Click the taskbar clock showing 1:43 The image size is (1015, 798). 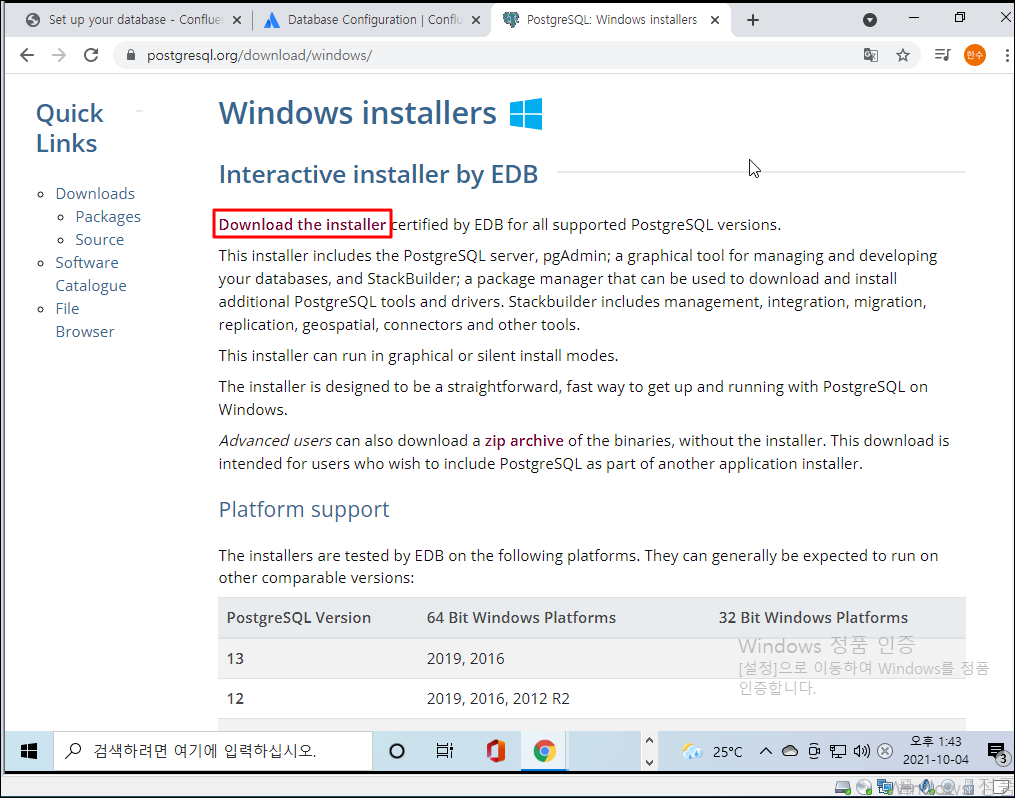pyautogui.click(x=935, y=751)
